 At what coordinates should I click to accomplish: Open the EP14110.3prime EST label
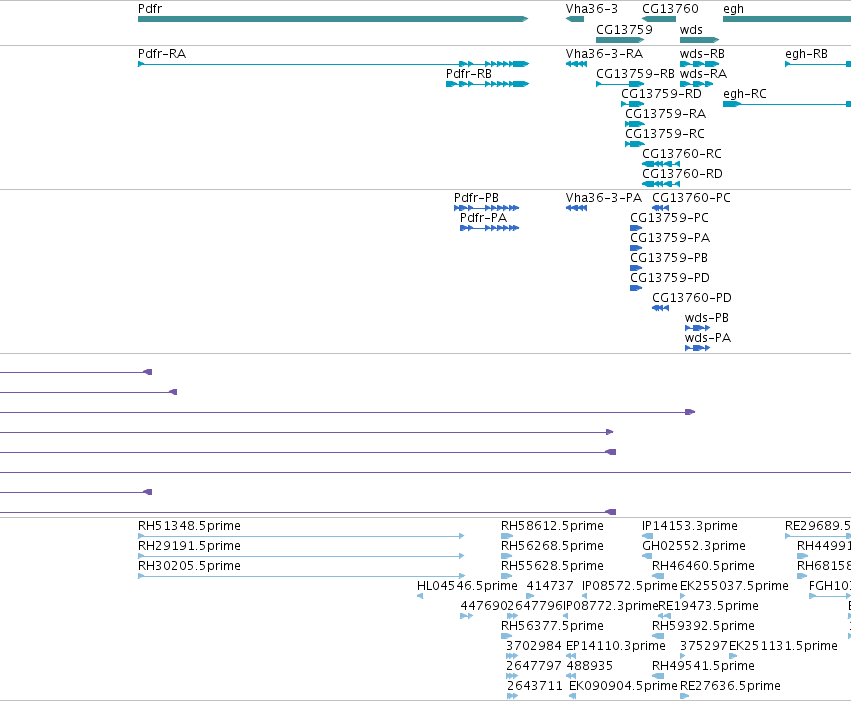pos(615,647)
